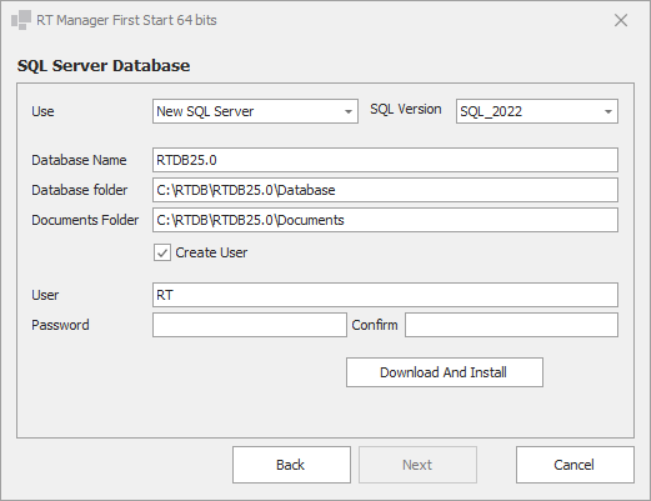Focus the Database Name field
The width and height of the screenshot is (651, 501).
pyautogui.click(x=385, y=160)
